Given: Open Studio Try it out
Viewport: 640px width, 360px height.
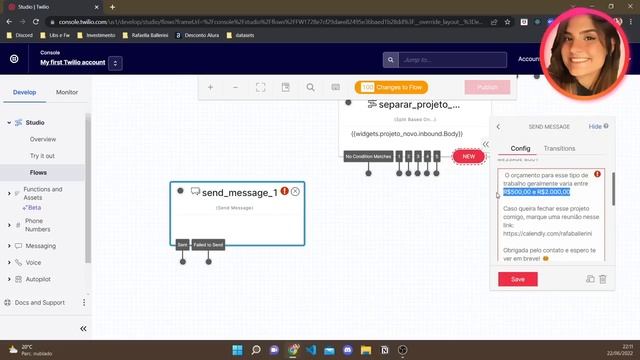Looking at the screenshot, I should coord(42,156).
